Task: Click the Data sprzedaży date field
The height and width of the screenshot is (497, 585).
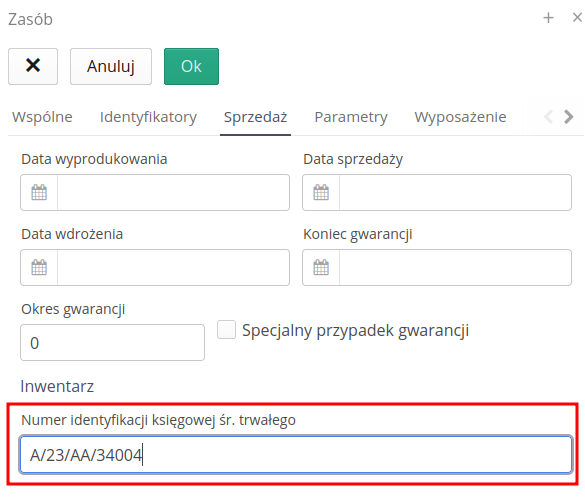Action: tap(456, 193)
